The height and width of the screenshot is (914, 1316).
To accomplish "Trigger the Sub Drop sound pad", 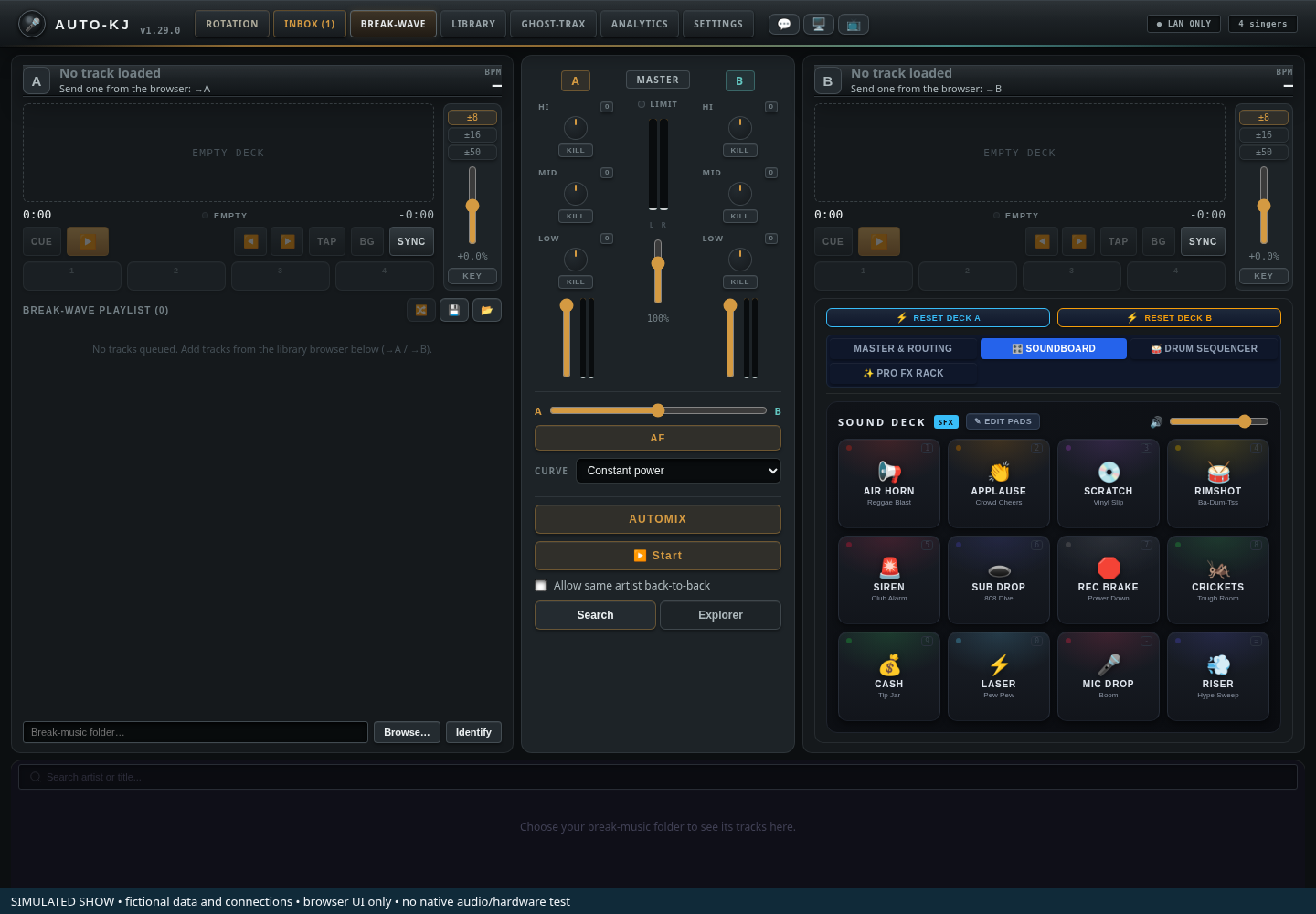I will (x=999, y=579).
